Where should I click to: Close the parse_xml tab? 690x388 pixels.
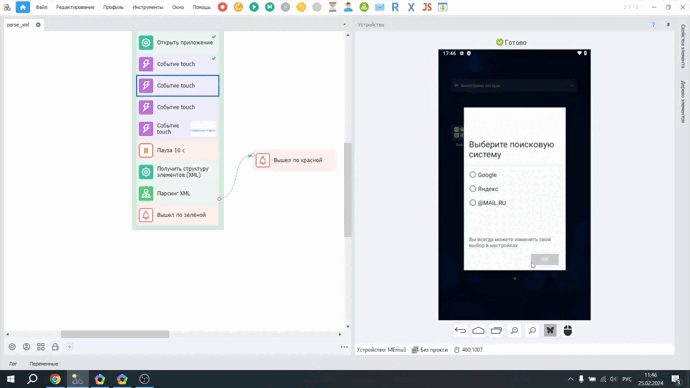(38, 25)
